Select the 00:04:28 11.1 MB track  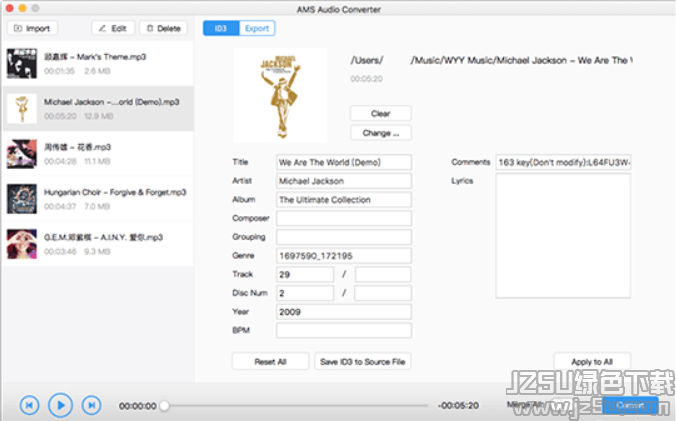pyautogui.click(x=98, y=154)
